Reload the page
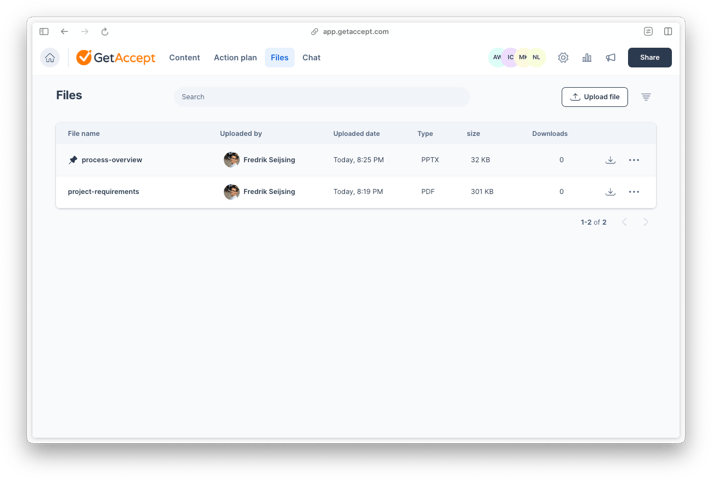 pos(105,31)
